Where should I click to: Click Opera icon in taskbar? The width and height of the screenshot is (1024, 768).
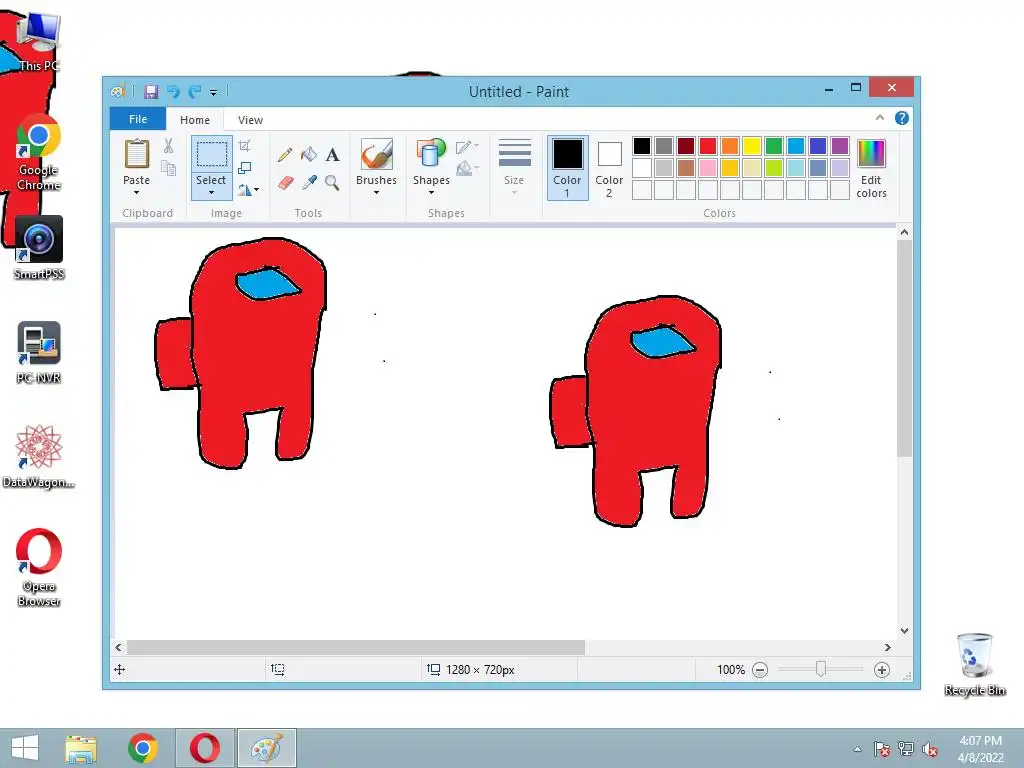(x=205, y=748)
